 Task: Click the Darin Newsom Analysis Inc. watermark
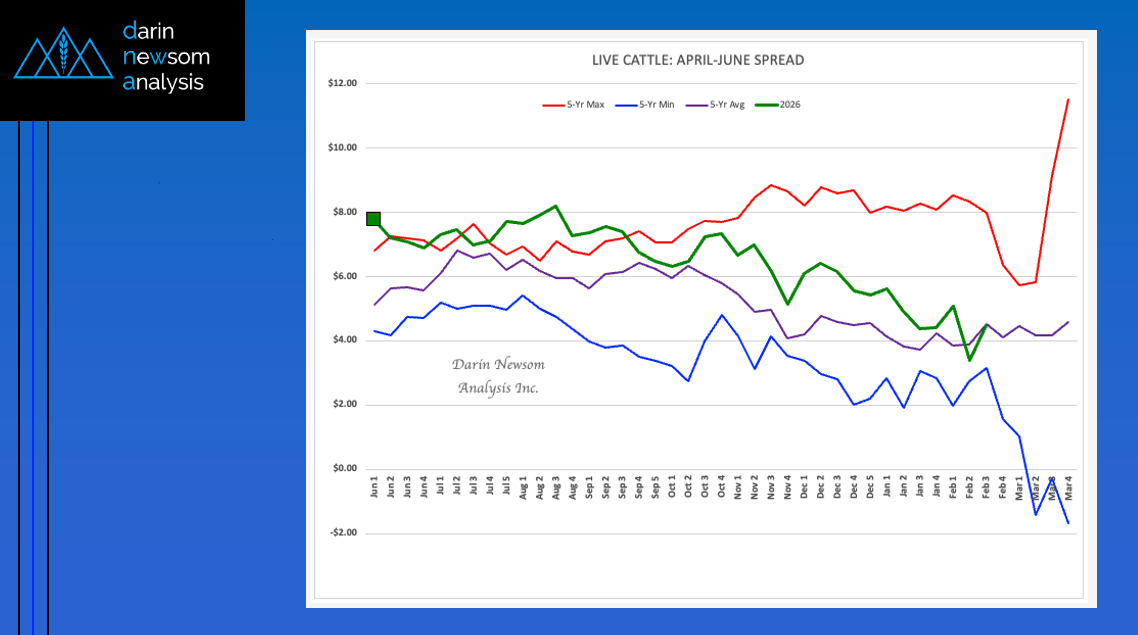click(498, 376)
